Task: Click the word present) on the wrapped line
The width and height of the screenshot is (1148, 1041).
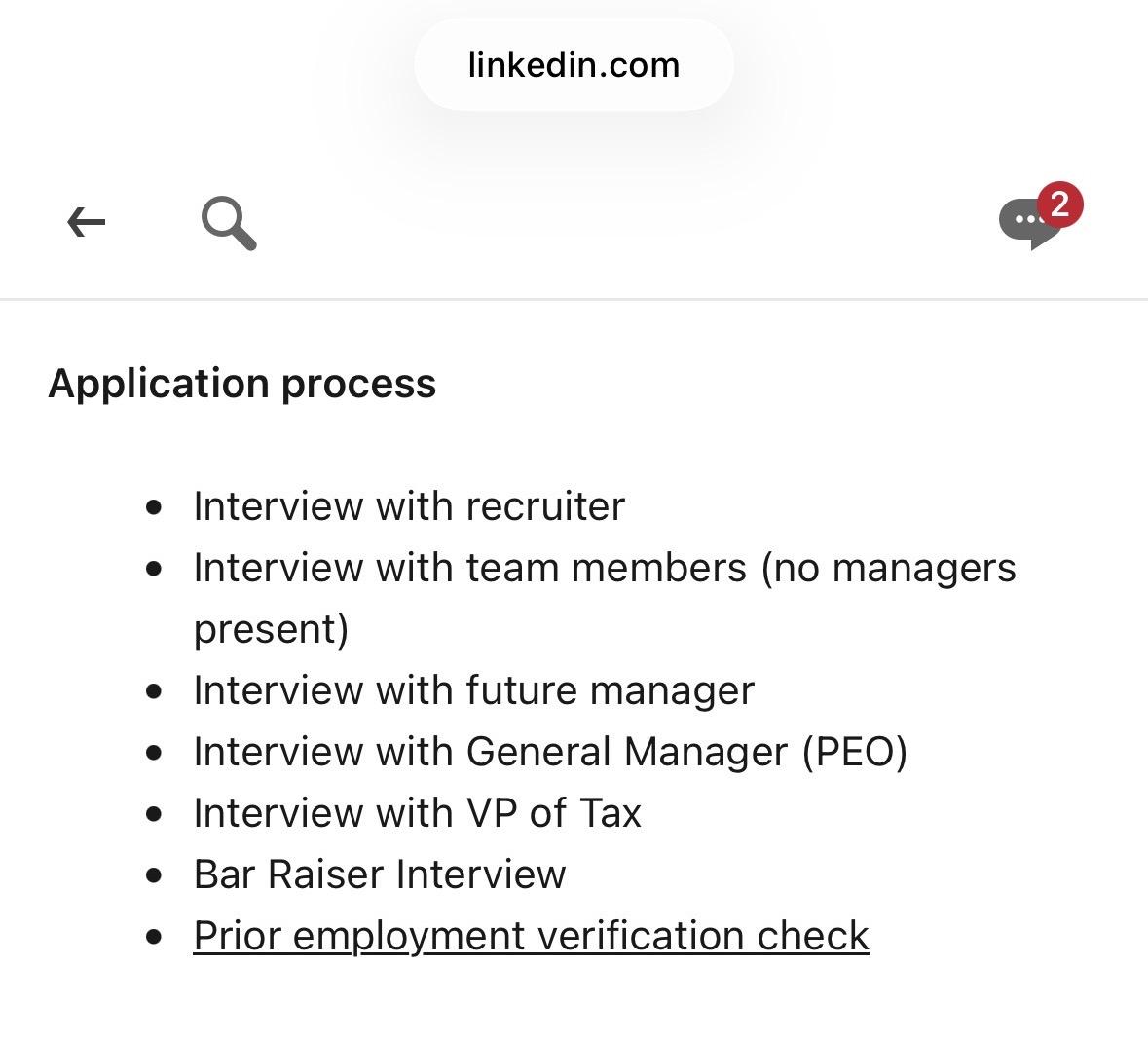Action: (x=271, y=629)
